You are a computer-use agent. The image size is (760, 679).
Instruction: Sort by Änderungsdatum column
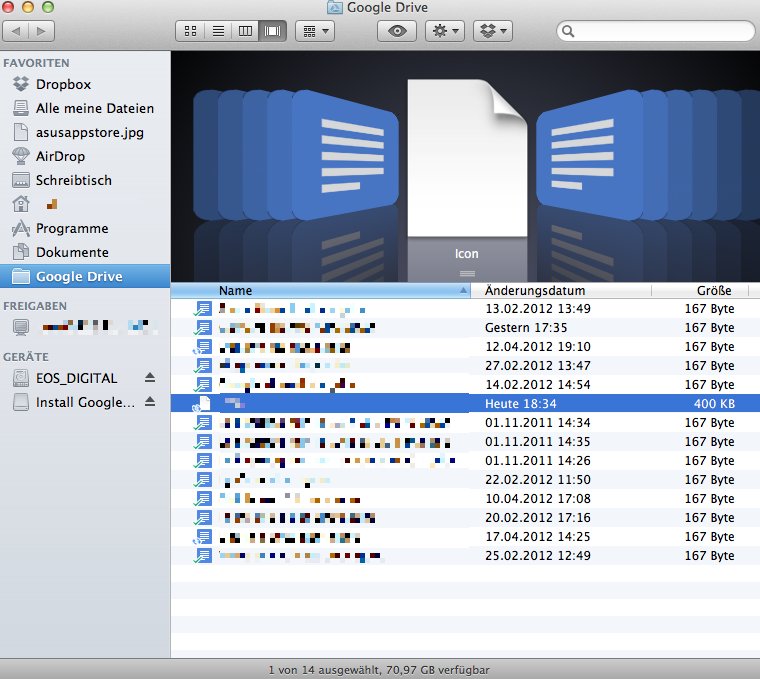point(561,290)
